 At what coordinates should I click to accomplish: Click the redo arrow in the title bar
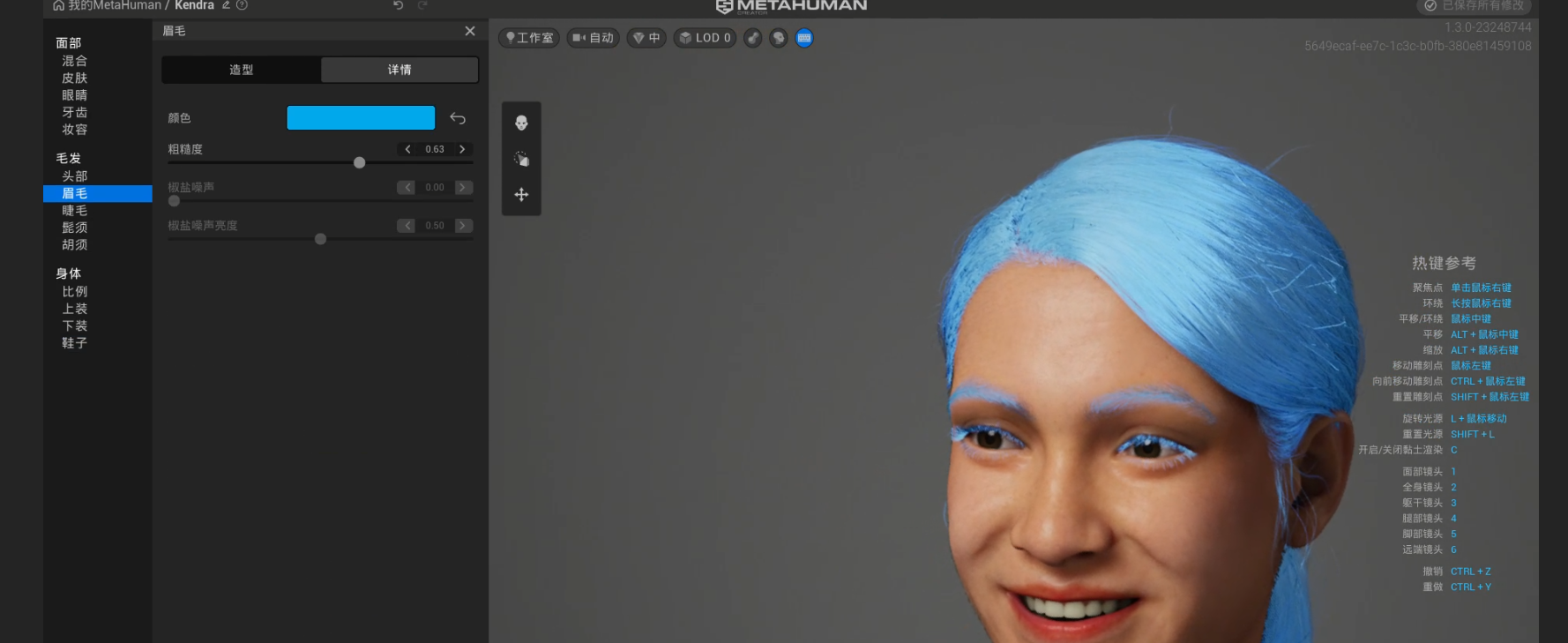[422, 5]
